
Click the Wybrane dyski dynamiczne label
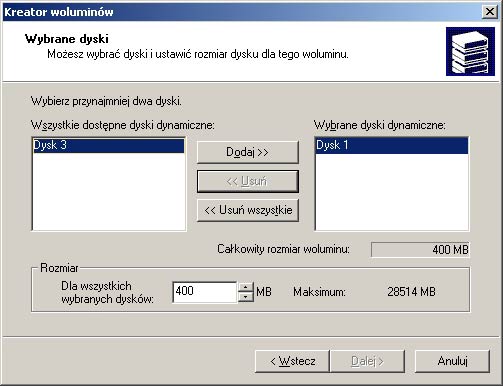pos(380,125)
